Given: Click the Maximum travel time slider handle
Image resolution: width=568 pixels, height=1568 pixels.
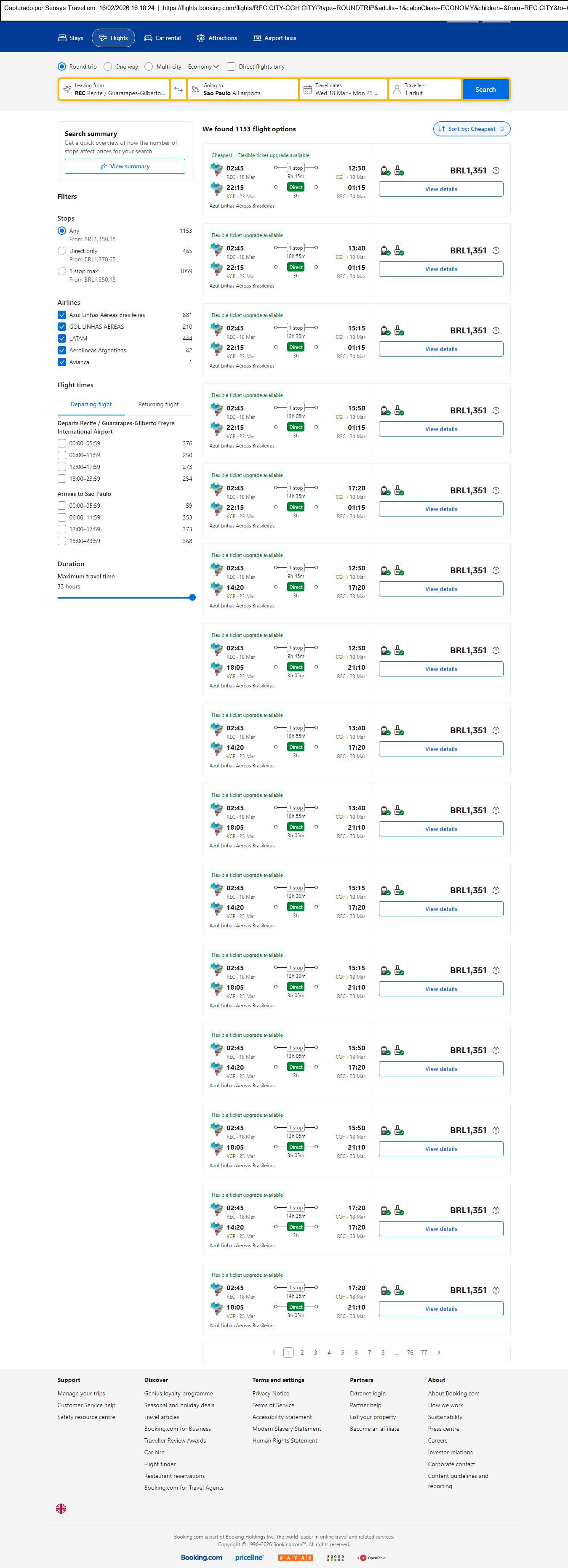Looking at the screenshot, I should tap(192, 597).
